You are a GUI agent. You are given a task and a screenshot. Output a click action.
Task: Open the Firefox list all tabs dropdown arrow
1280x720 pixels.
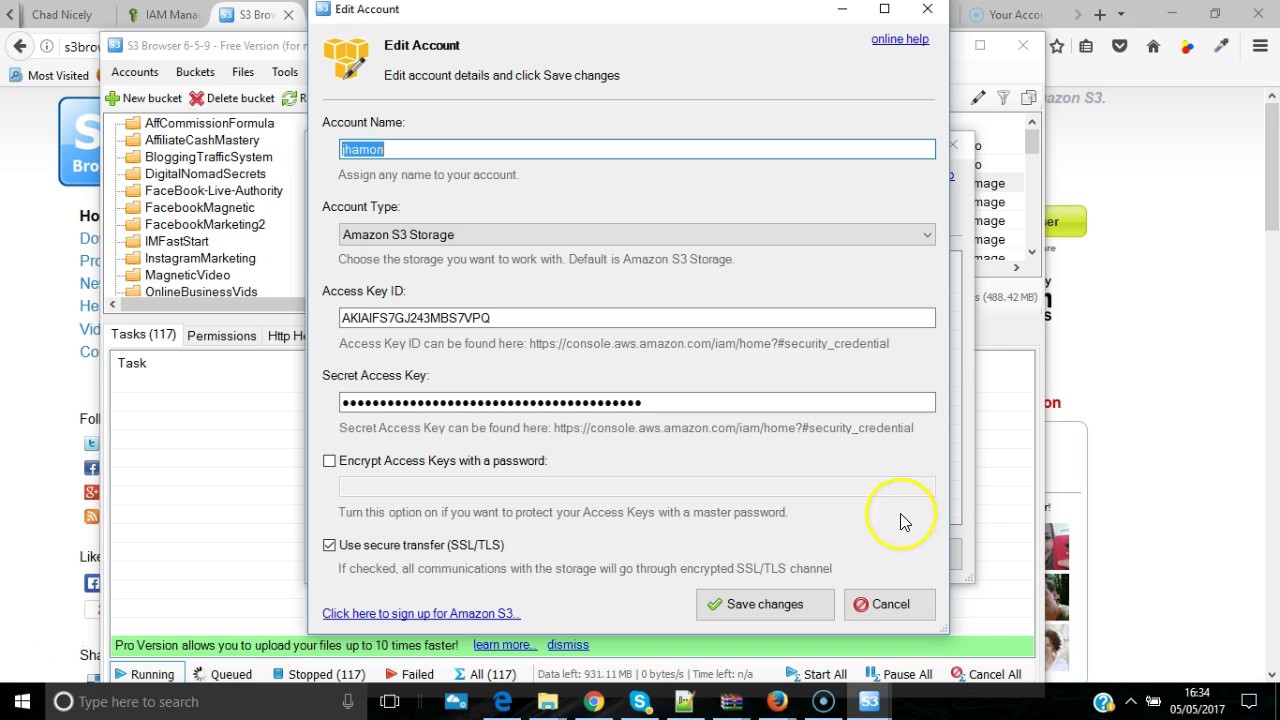(1121, 14)
